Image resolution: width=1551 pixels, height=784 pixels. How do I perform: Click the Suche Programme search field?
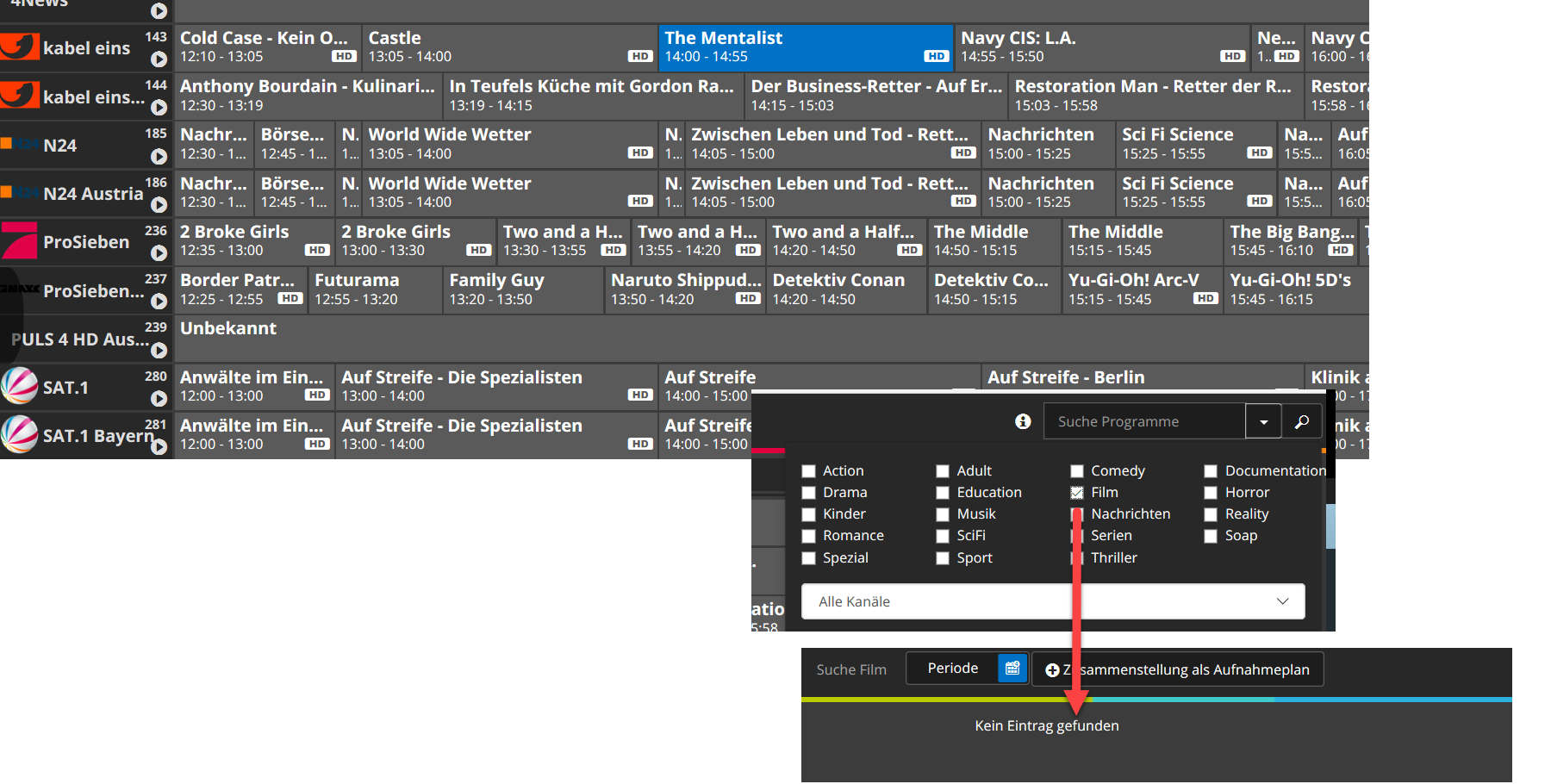pyautogui.click(x=1144, y=421)
